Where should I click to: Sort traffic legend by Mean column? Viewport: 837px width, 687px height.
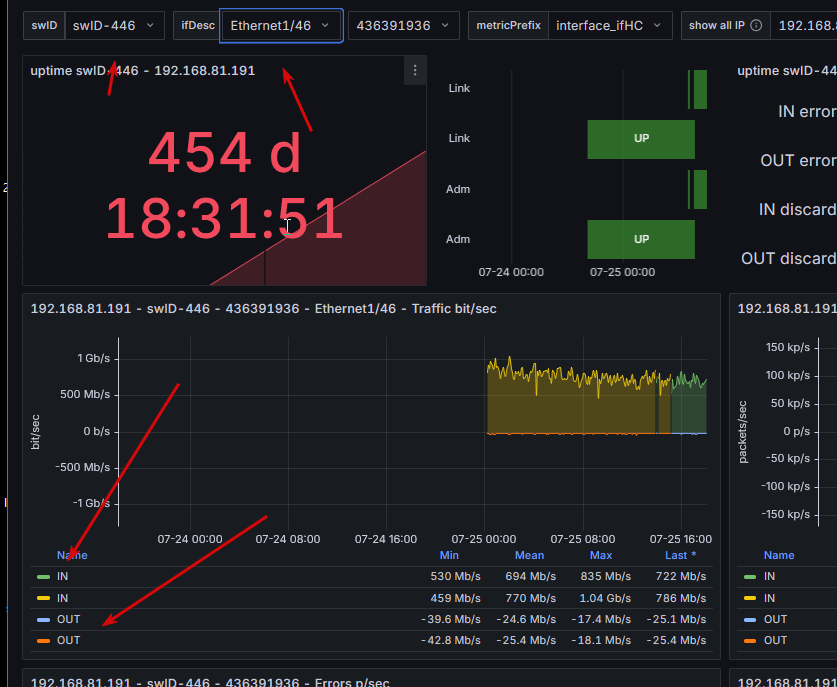529,555
